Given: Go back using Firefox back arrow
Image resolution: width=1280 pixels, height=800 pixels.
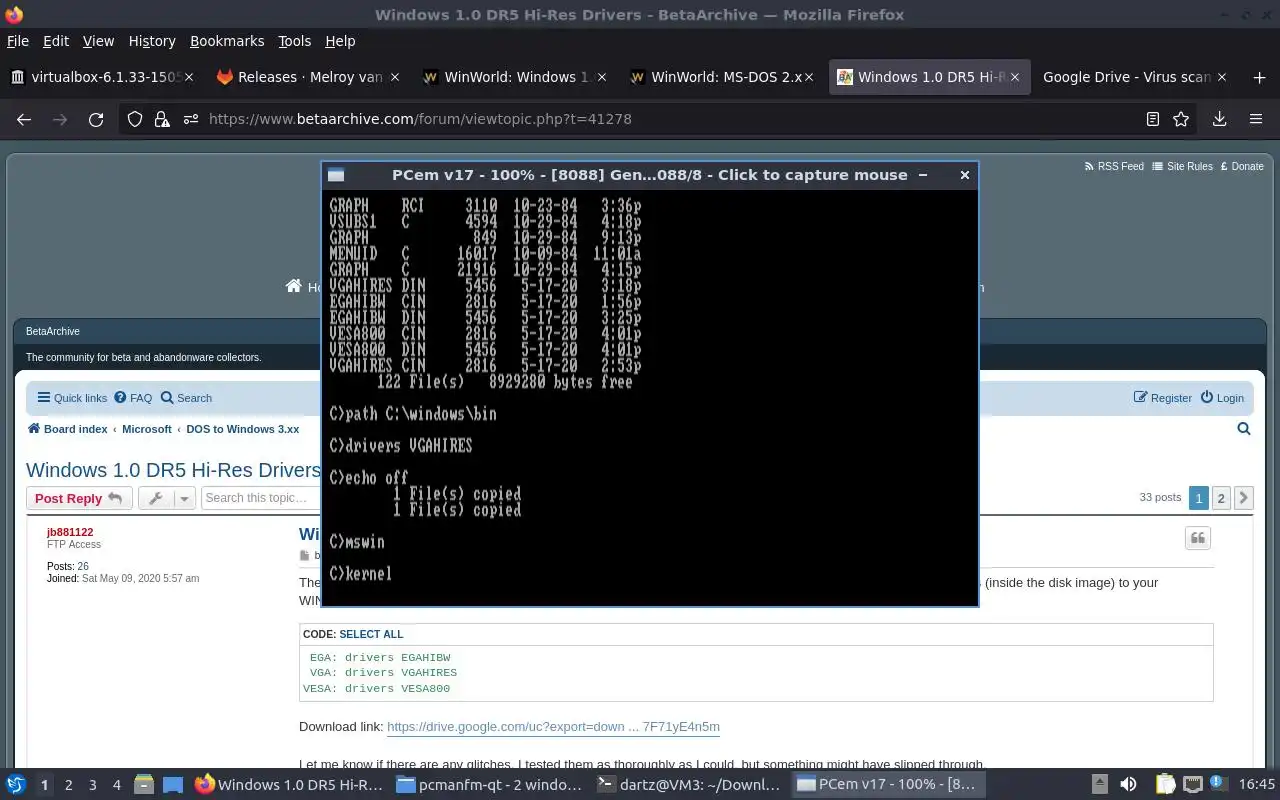Looking at the screenshot, I should pos(24,119).
